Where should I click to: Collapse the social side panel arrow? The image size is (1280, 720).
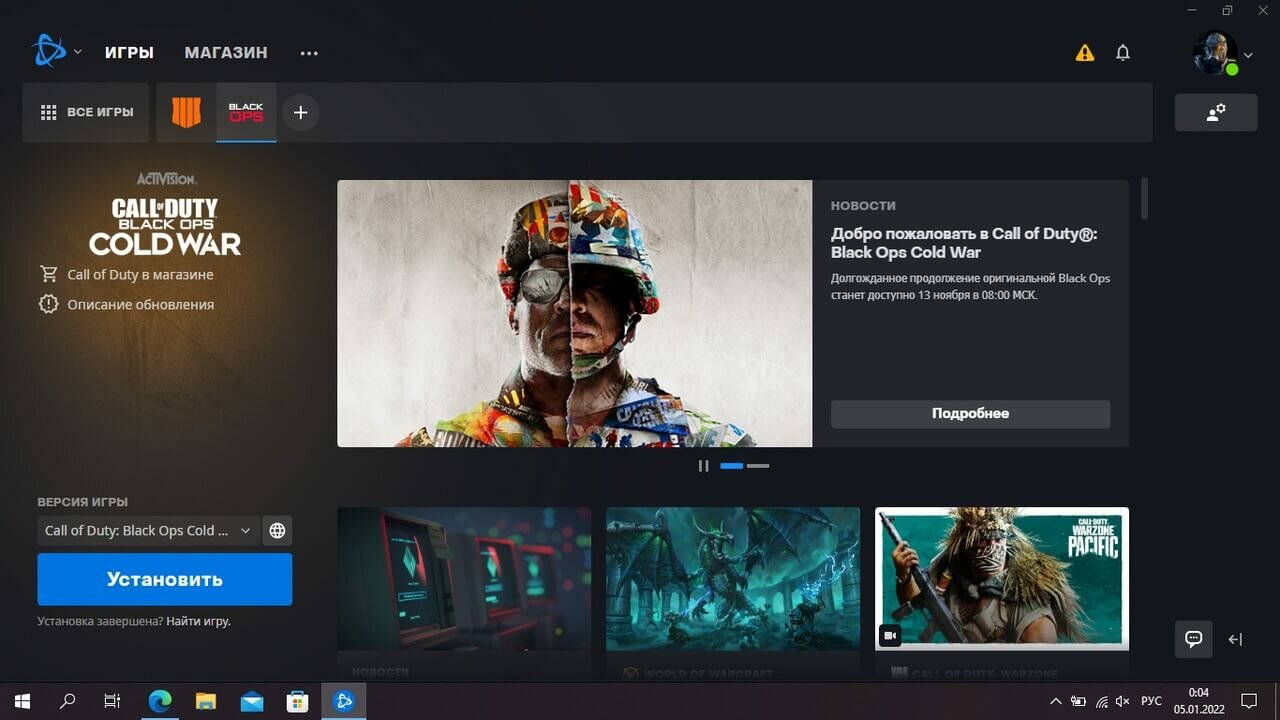coord(1235,640)
